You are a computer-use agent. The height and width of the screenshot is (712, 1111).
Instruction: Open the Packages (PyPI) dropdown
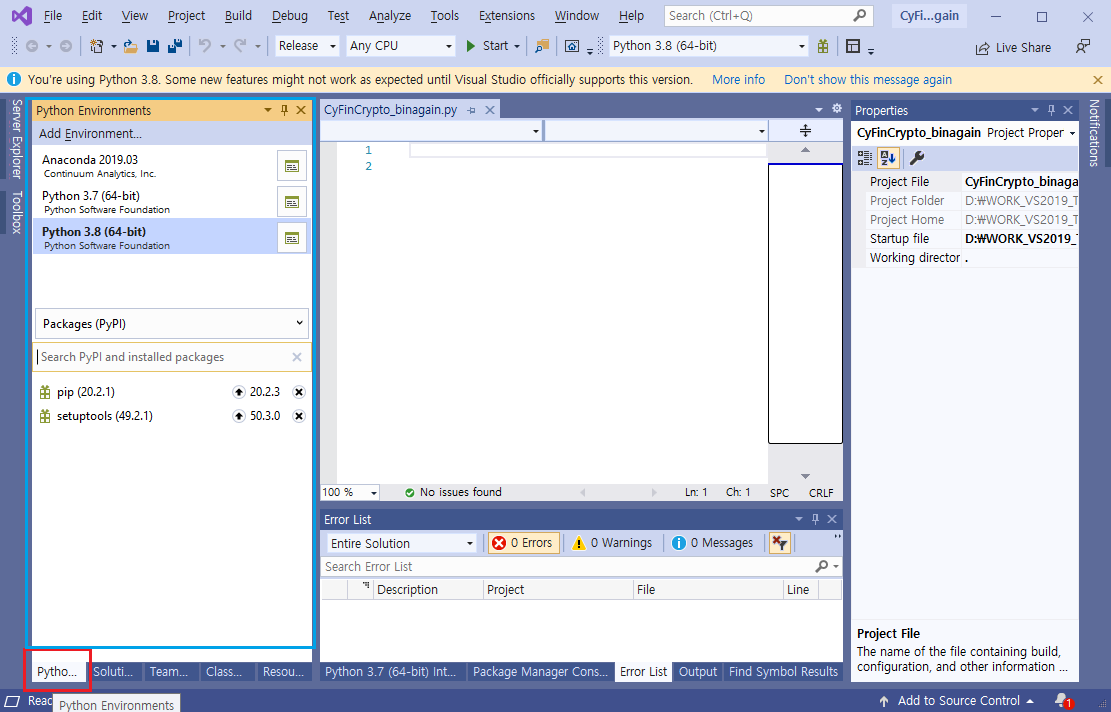point(171,324)
